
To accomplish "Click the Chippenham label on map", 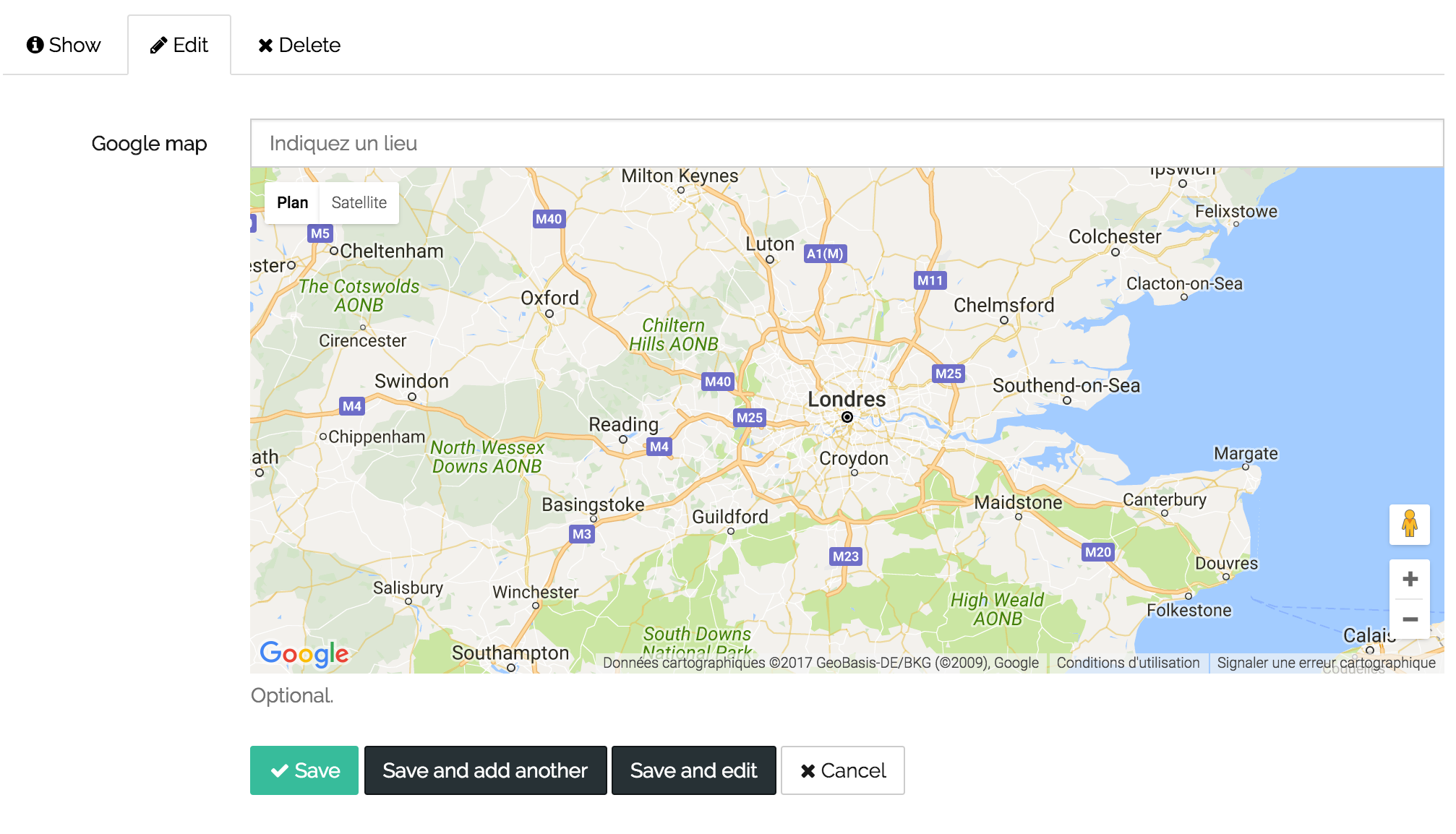I will pos(377,437).
